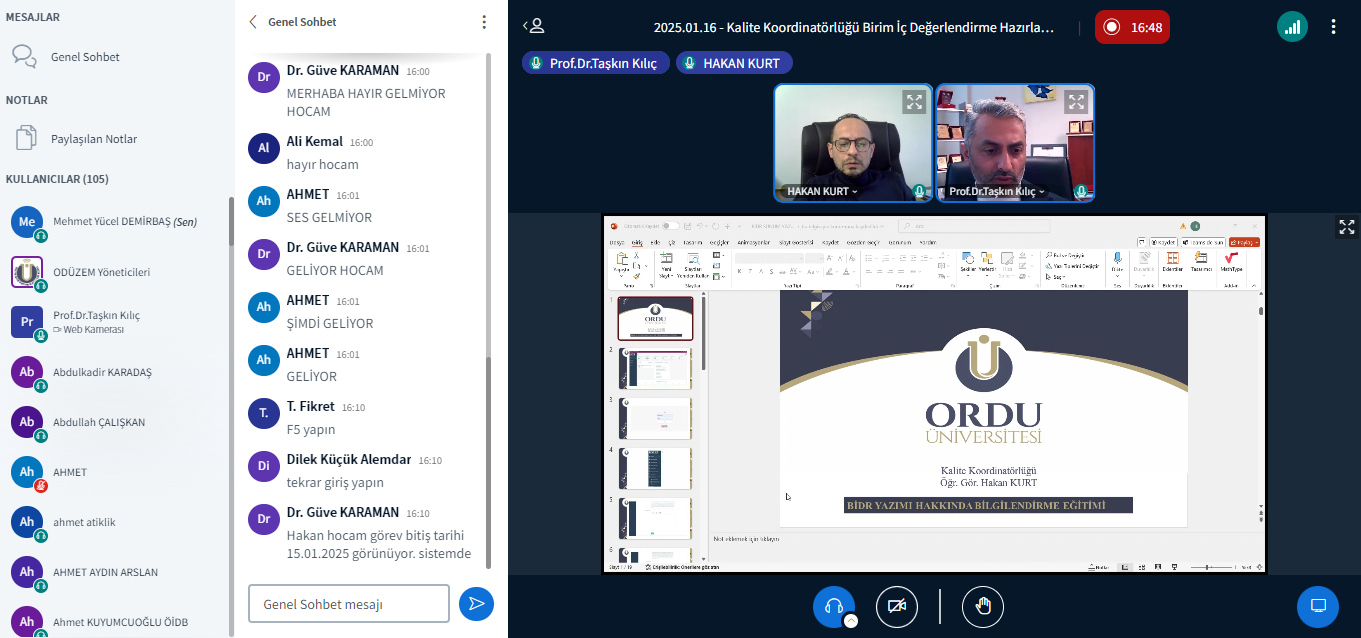Click the muted AHMET avatar in user list
This screenshot has width=1361, height=638.
click(x=27, y=472)
